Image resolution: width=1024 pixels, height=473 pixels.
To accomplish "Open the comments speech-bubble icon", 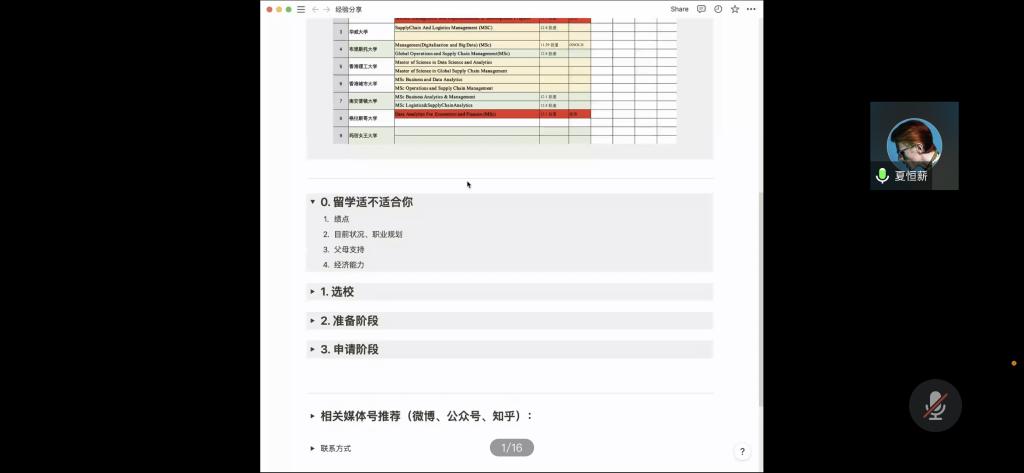I will [701, 9].
